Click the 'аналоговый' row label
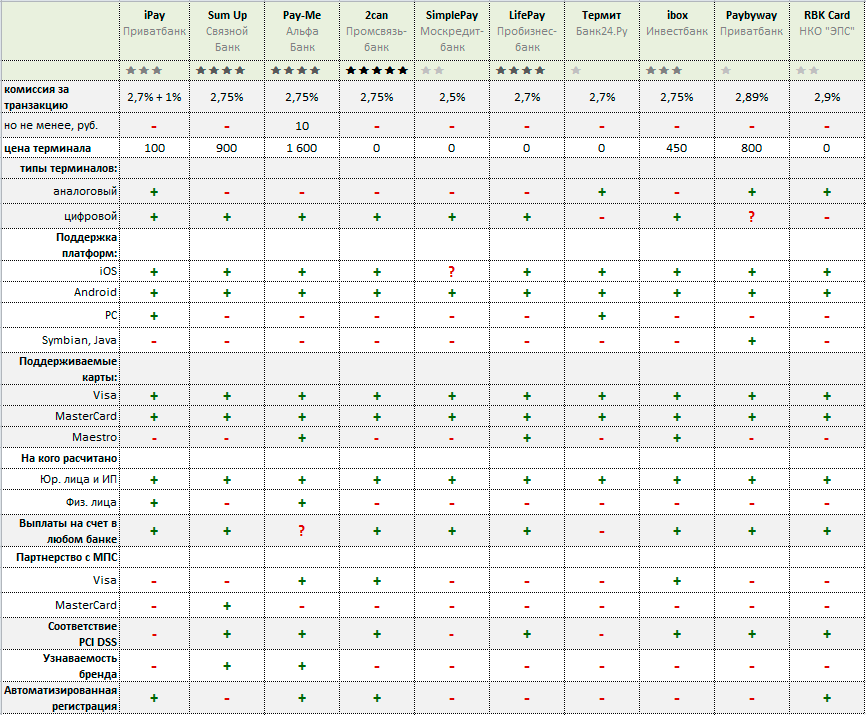Image resolution: width=866 pixels, height=715 pixels. [x=85, y=191]
